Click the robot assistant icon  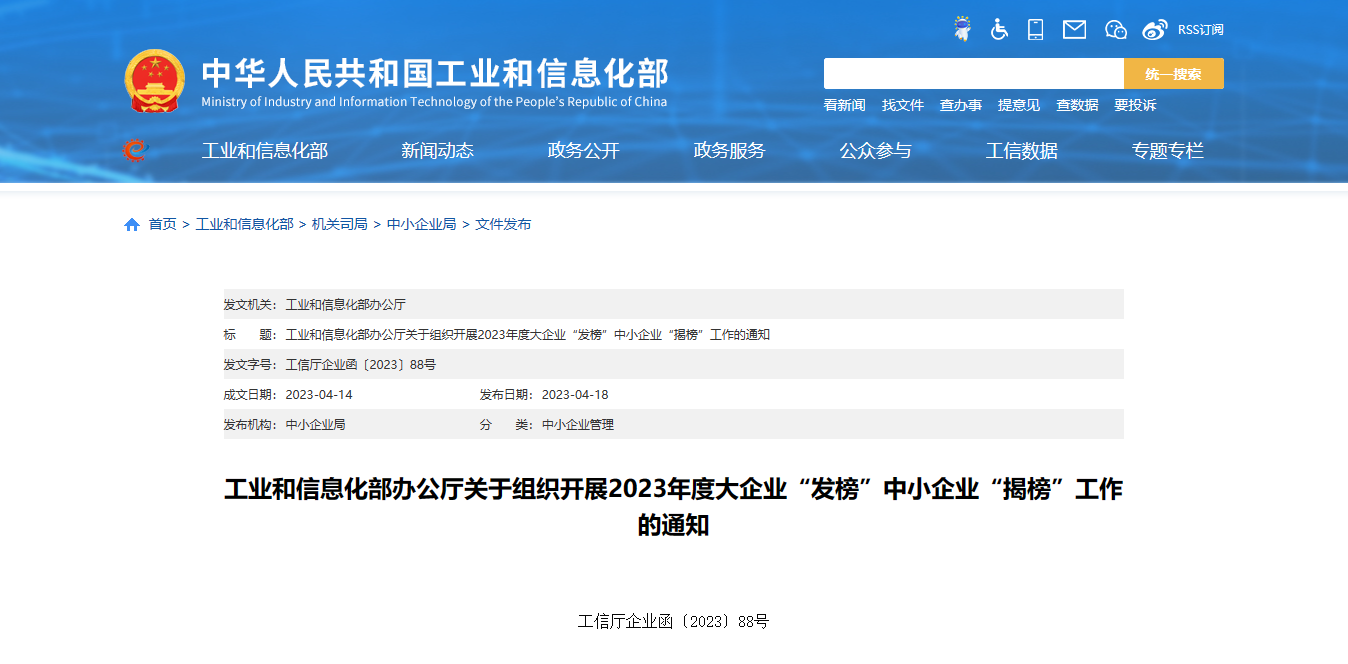point(962,29)
